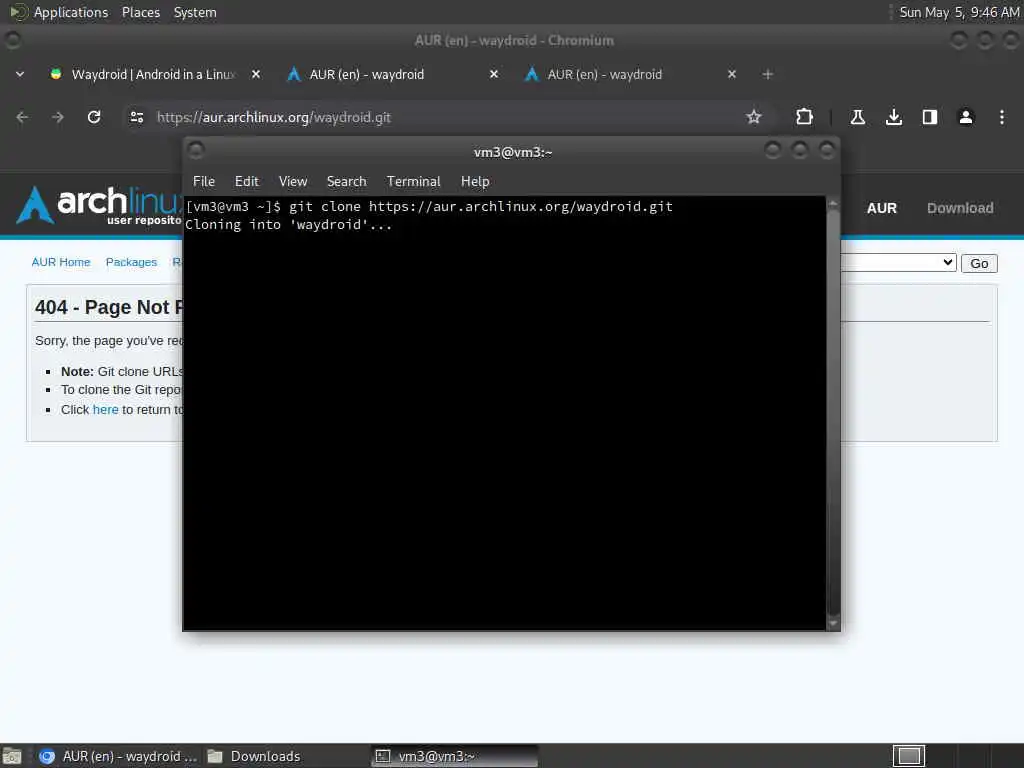Click the 'here' link on 404 page

105,409
